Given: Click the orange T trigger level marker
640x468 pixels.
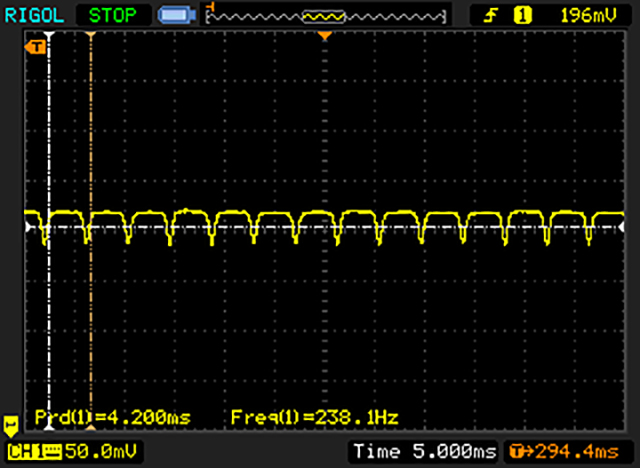Looking at the screenshot, I should [35, 47].
